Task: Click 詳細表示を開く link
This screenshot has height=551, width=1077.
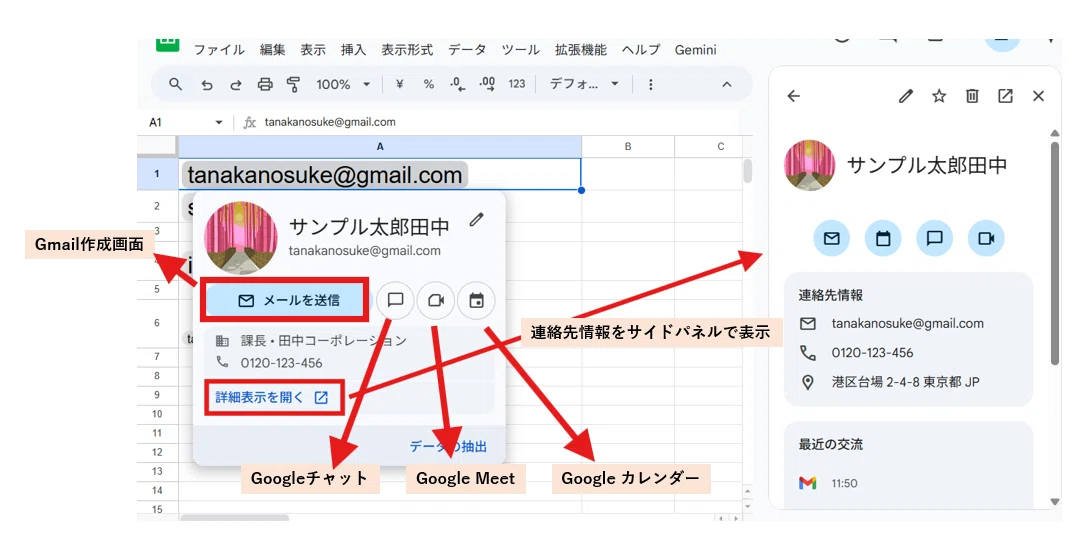Action: pyautogui.click(x=272, y=397)
